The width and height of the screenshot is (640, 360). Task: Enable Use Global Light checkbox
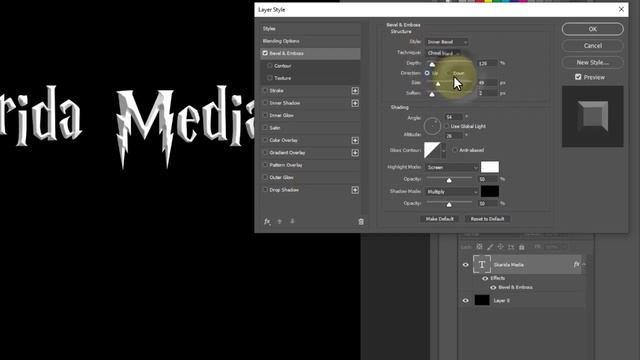coord(447,126)
